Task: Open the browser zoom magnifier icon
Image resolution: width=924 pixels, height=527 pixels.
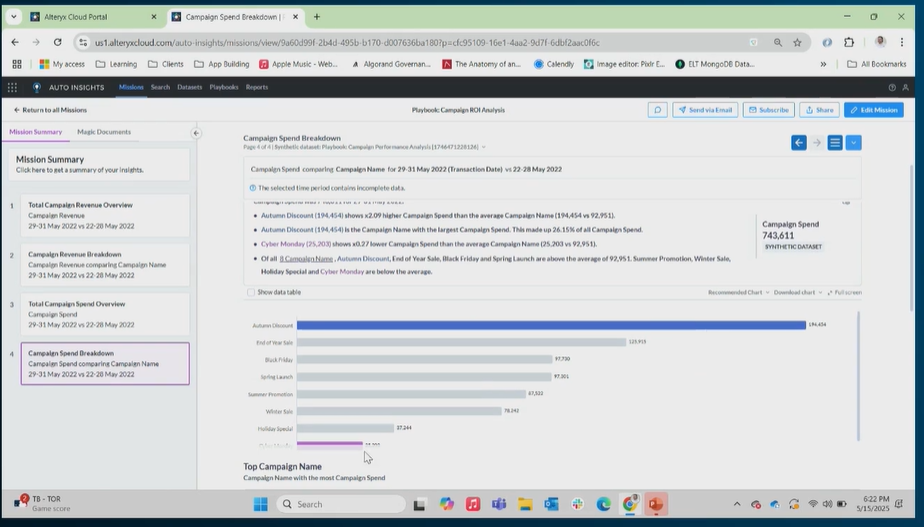Action: [x=778, y=42]
